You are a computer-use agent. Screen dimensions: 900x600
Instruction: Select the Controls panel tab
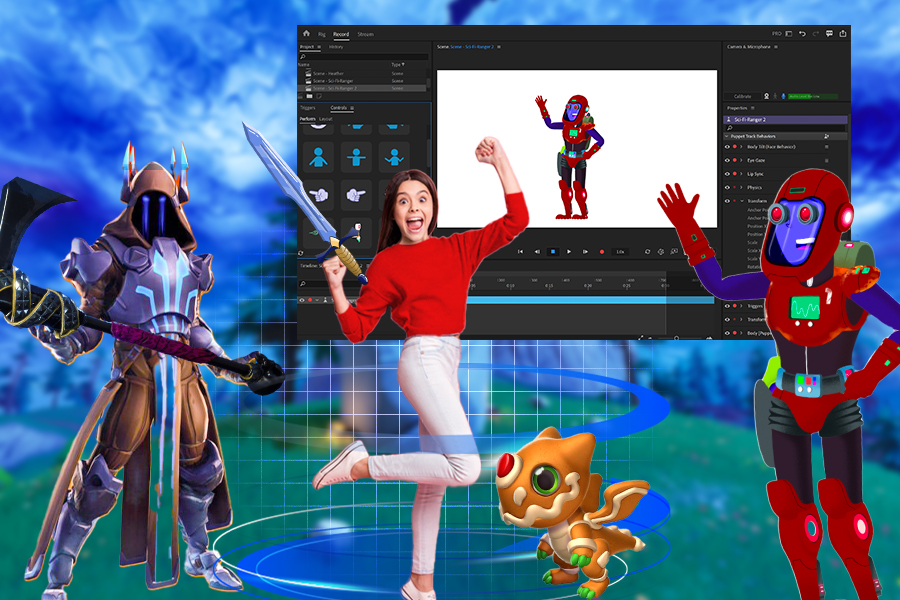point(339,108)
